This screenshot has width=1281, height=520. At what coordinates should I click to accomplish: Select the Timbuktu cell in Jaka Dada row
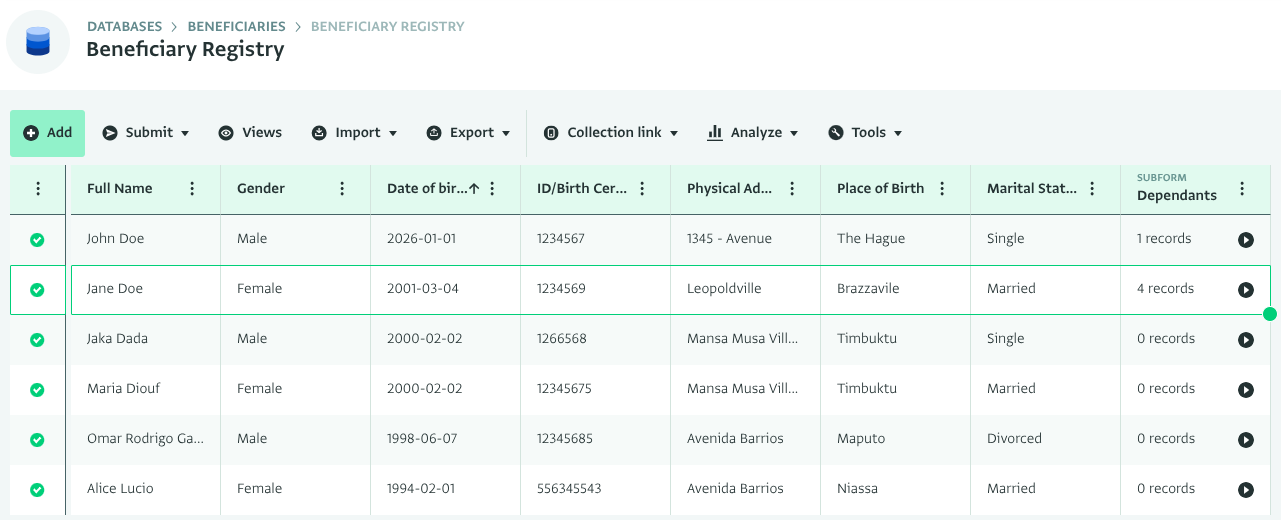[x=866, y=339]
